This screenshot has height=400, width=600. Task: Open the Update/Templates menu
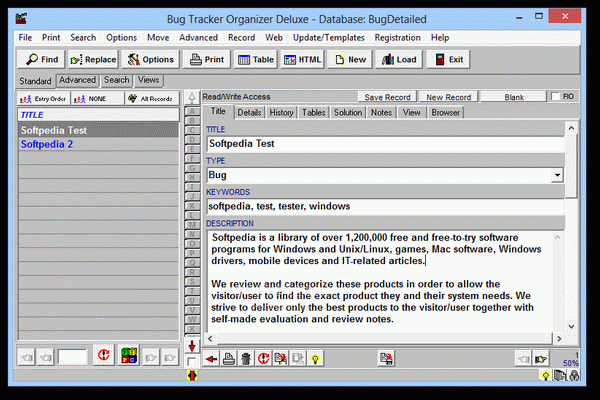329,38
